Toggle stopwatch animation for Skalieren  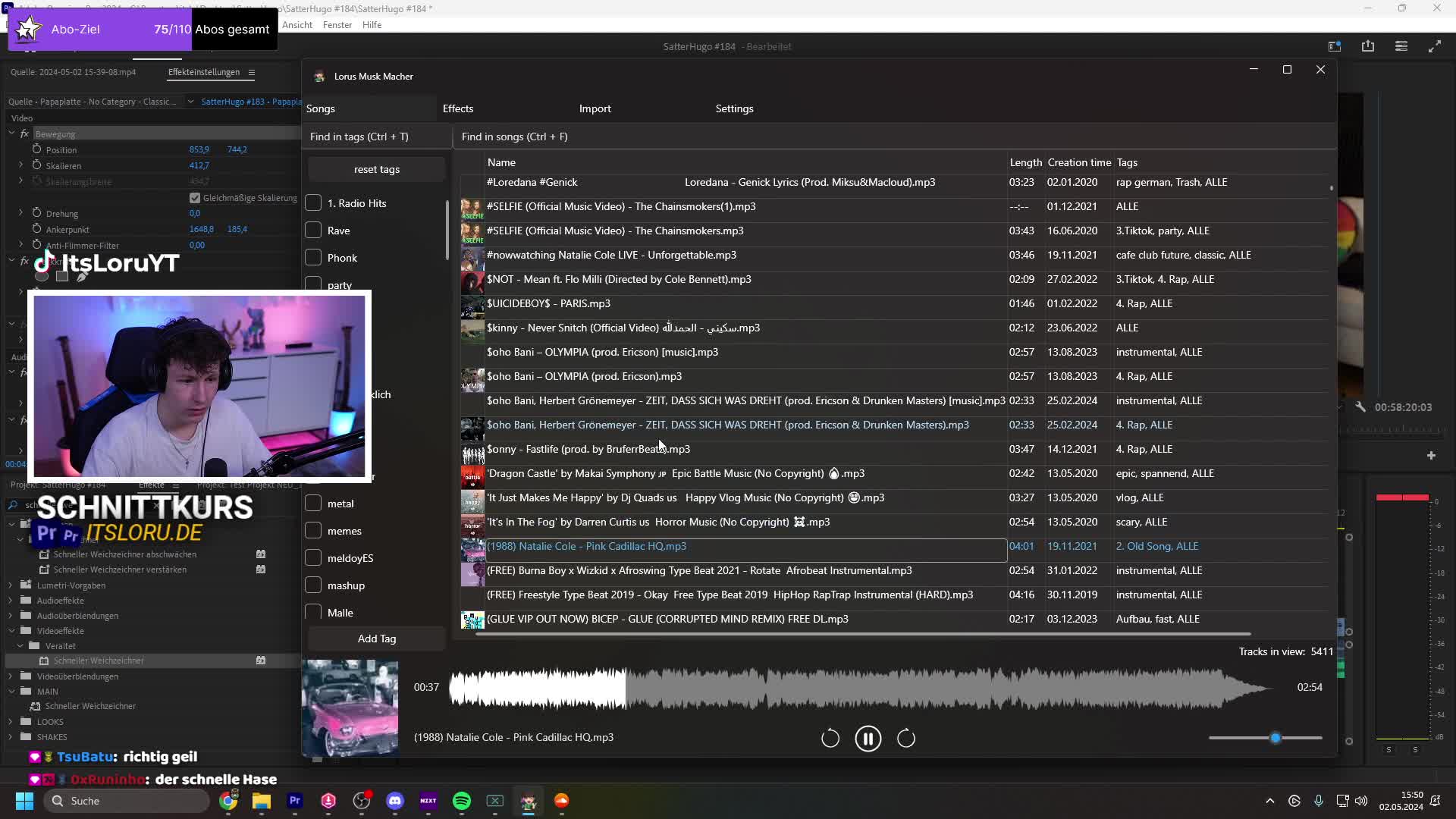(36, 165)
